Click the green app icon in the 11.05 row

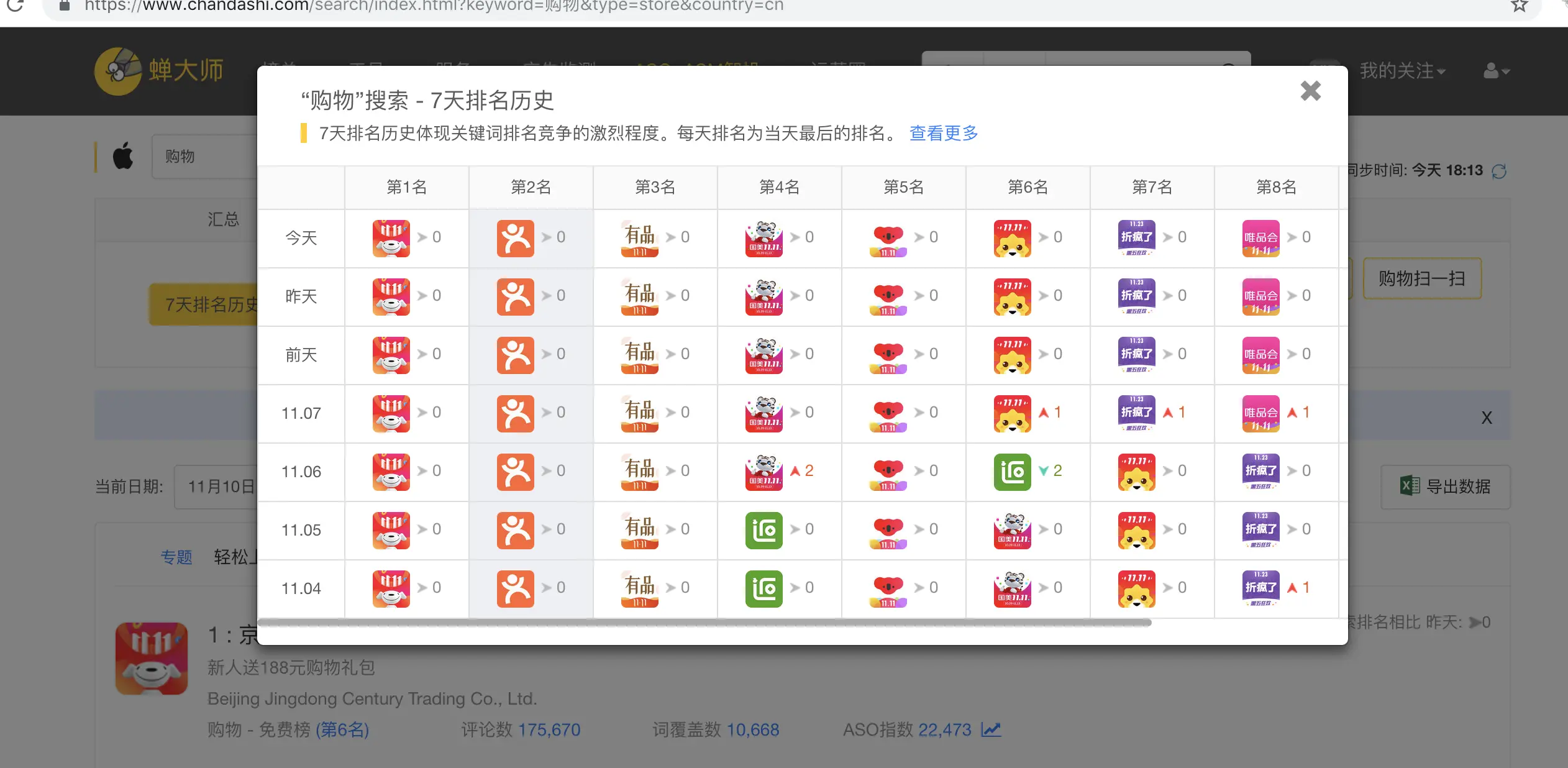762,529
